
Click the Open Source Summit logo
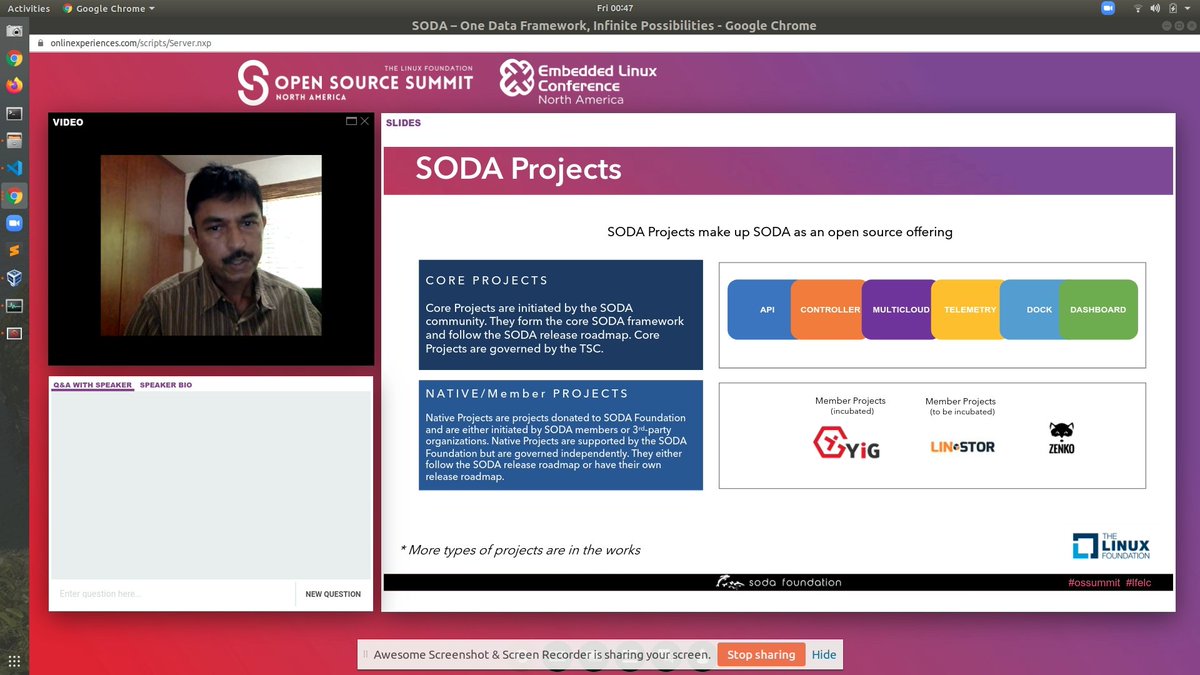click(x=355, y=82)
